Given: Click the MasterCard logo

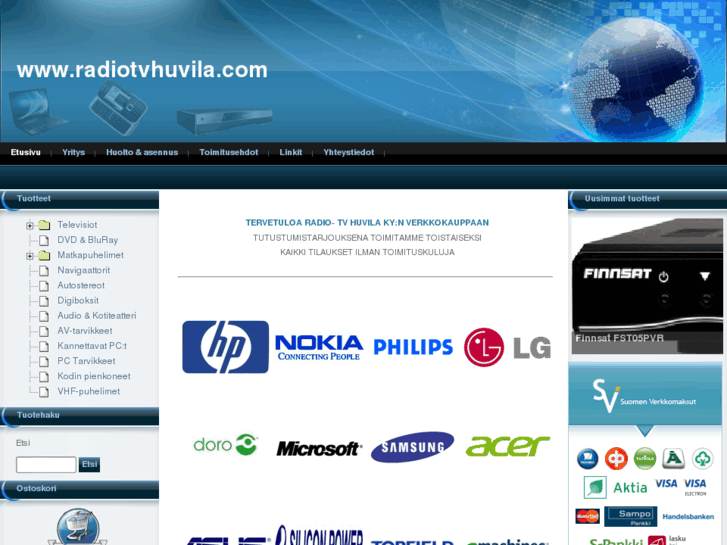Looking at the screenshot, I should point(587,516).
